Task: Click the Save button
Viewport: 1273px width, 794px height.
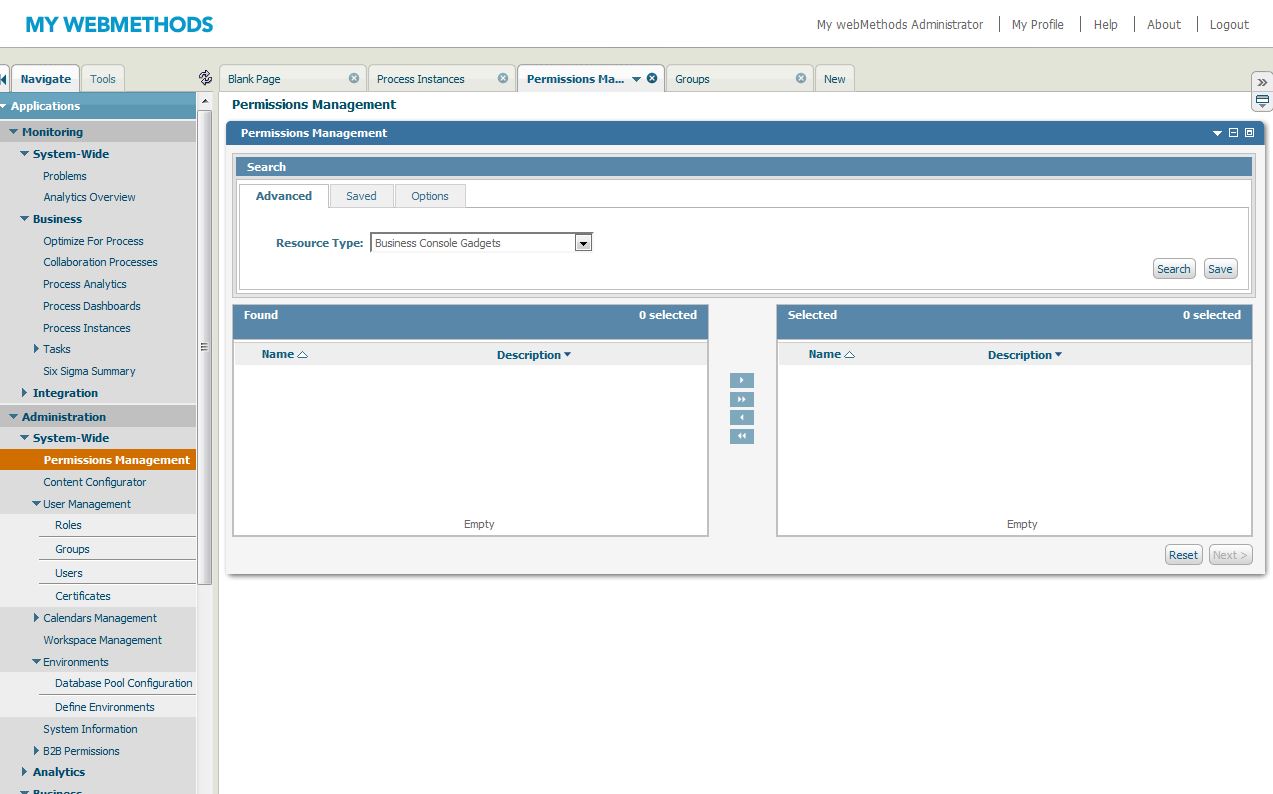Action: (1220, 269)
